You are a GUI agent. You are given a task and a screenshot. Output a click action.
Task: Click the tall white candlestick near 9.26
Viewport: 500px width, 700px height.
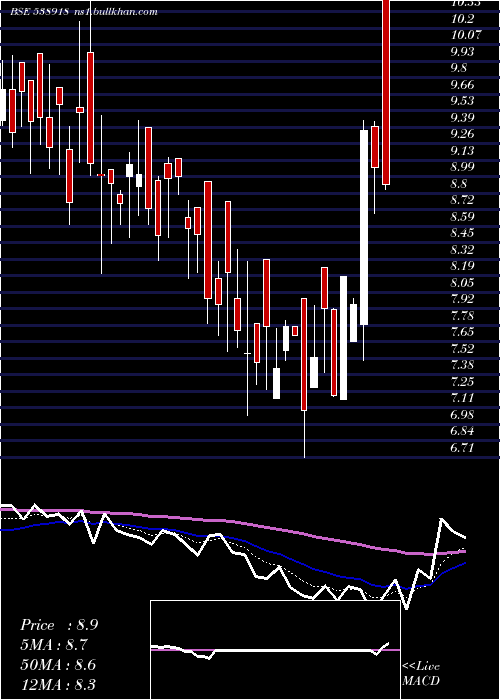364,227
